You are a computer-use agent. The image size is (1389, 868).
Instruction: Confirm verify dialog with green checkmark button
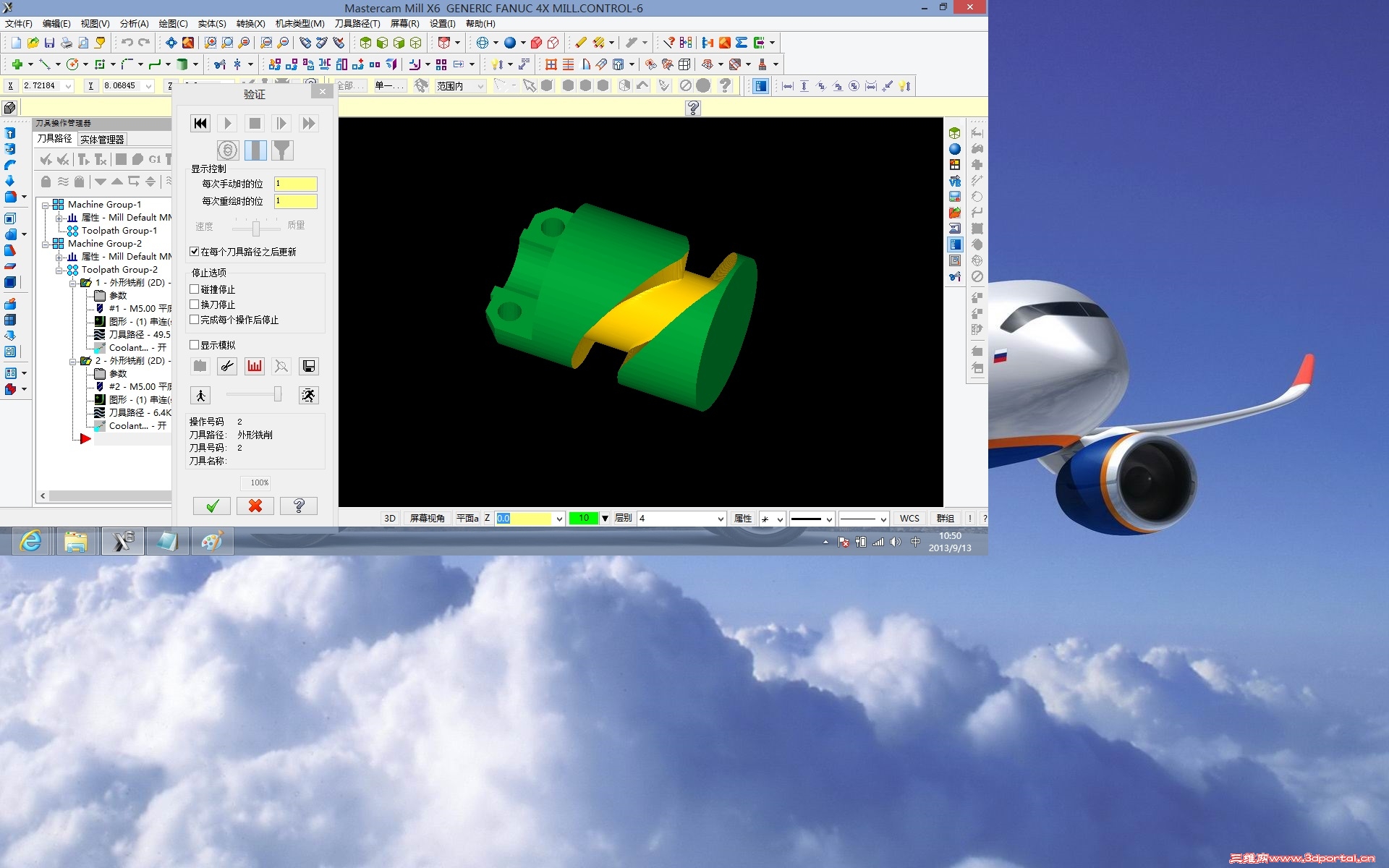[x=212, y=506]
